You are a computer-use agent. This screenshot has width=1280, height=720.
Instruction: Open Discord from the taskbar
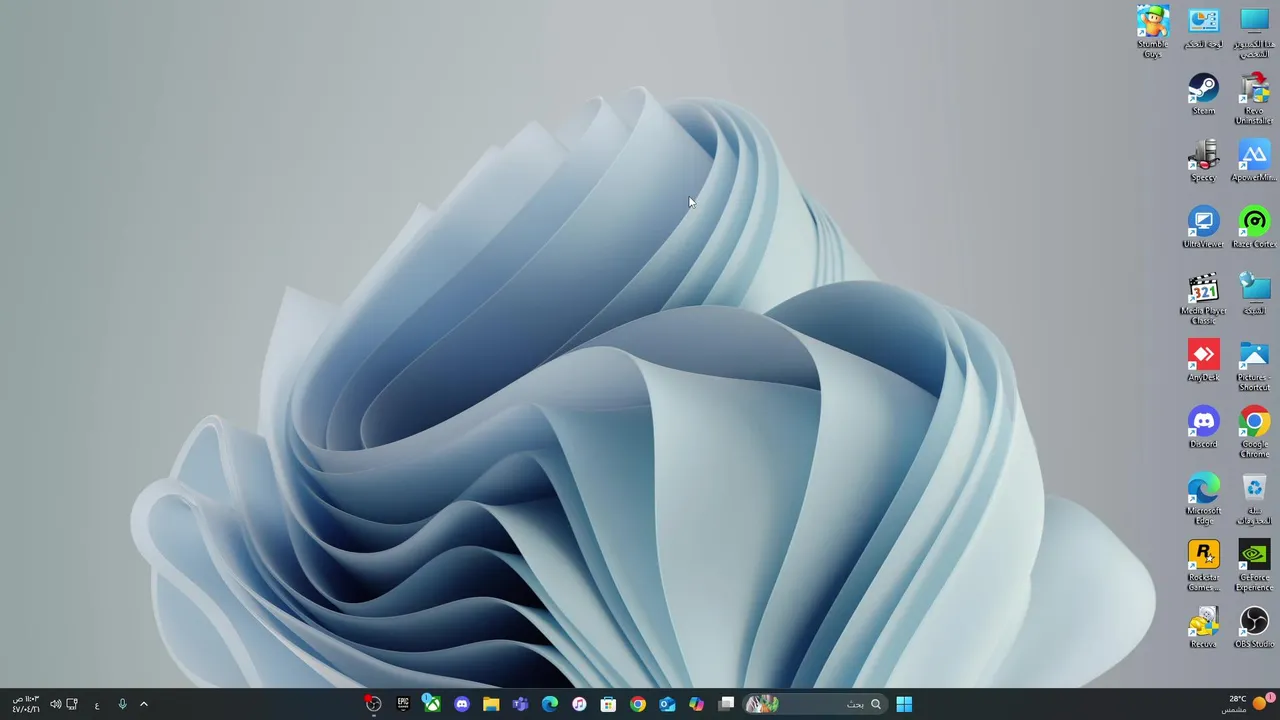[461, 704]
